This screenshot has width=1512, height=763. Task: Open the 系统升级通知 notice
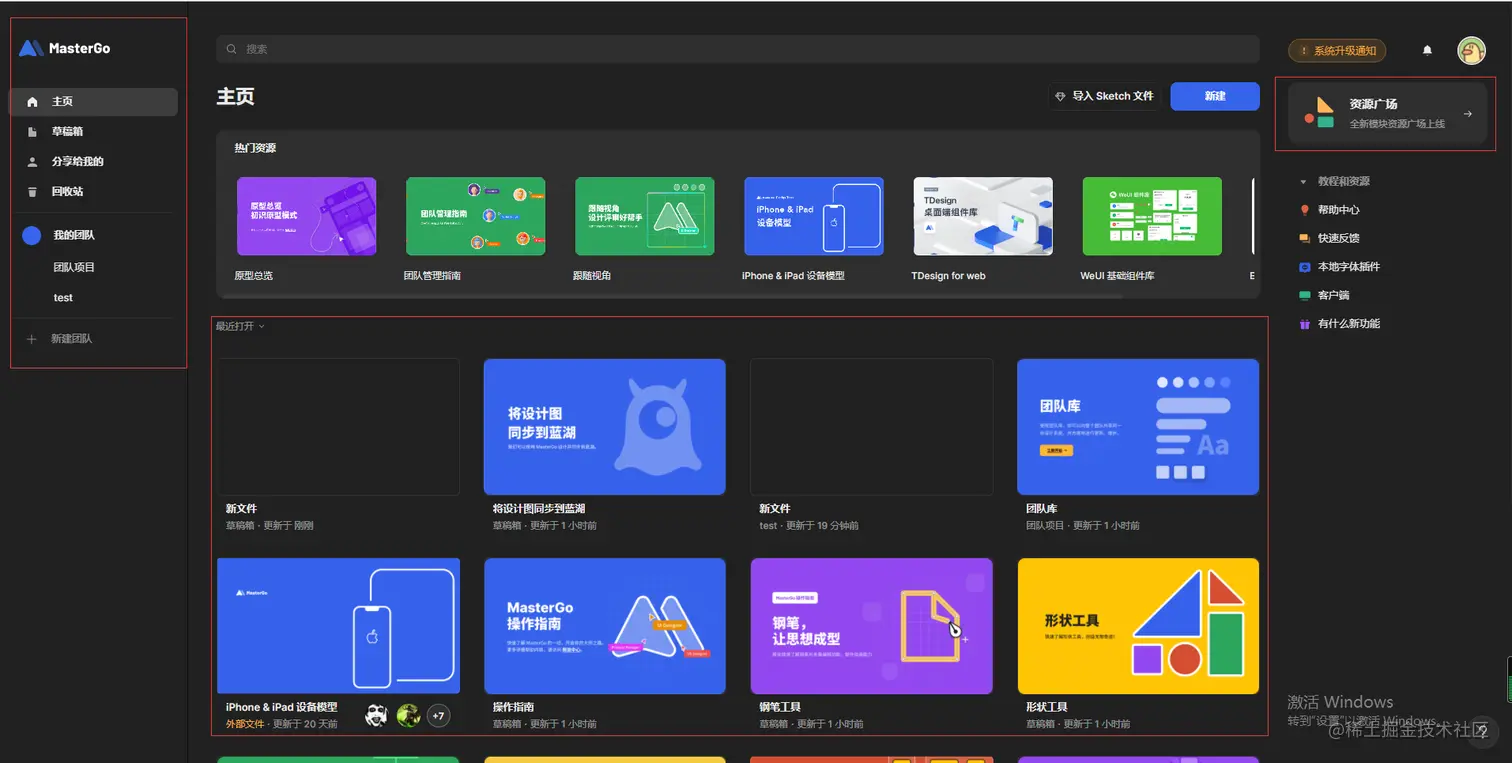tap(1336, 50)
